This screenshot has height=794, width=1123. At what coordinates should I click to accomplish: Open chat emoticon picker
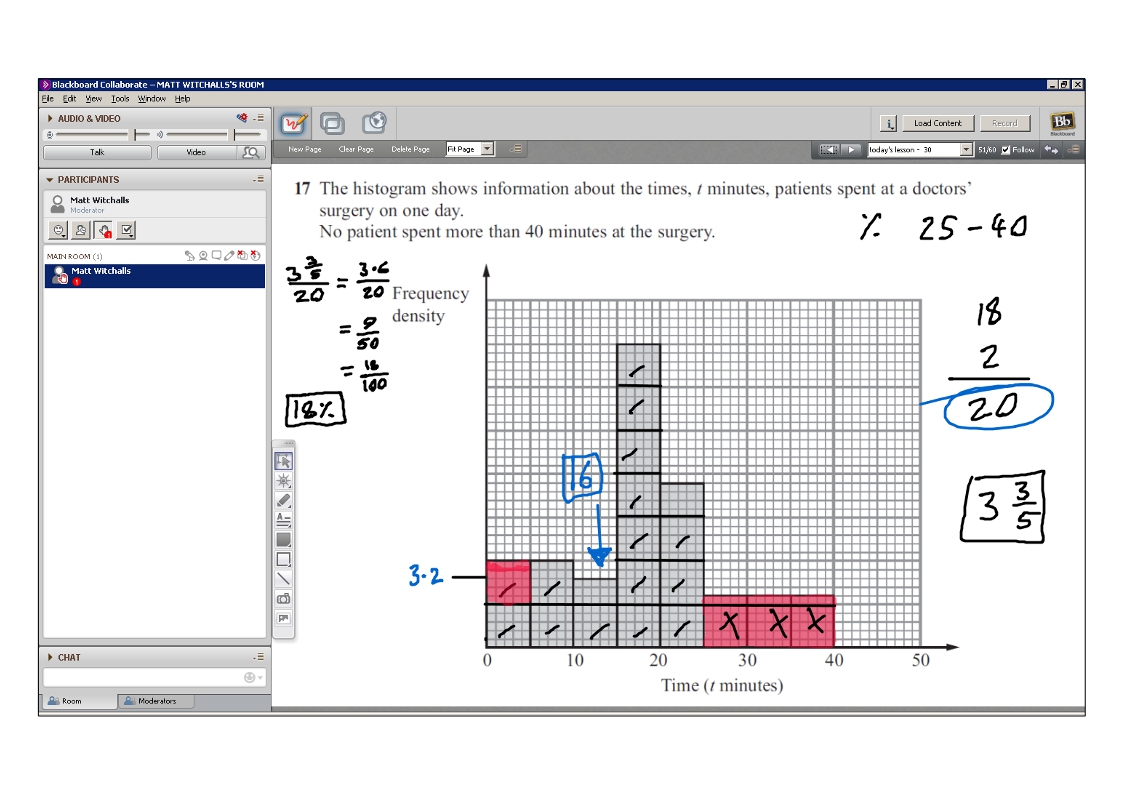click(253, 677)
